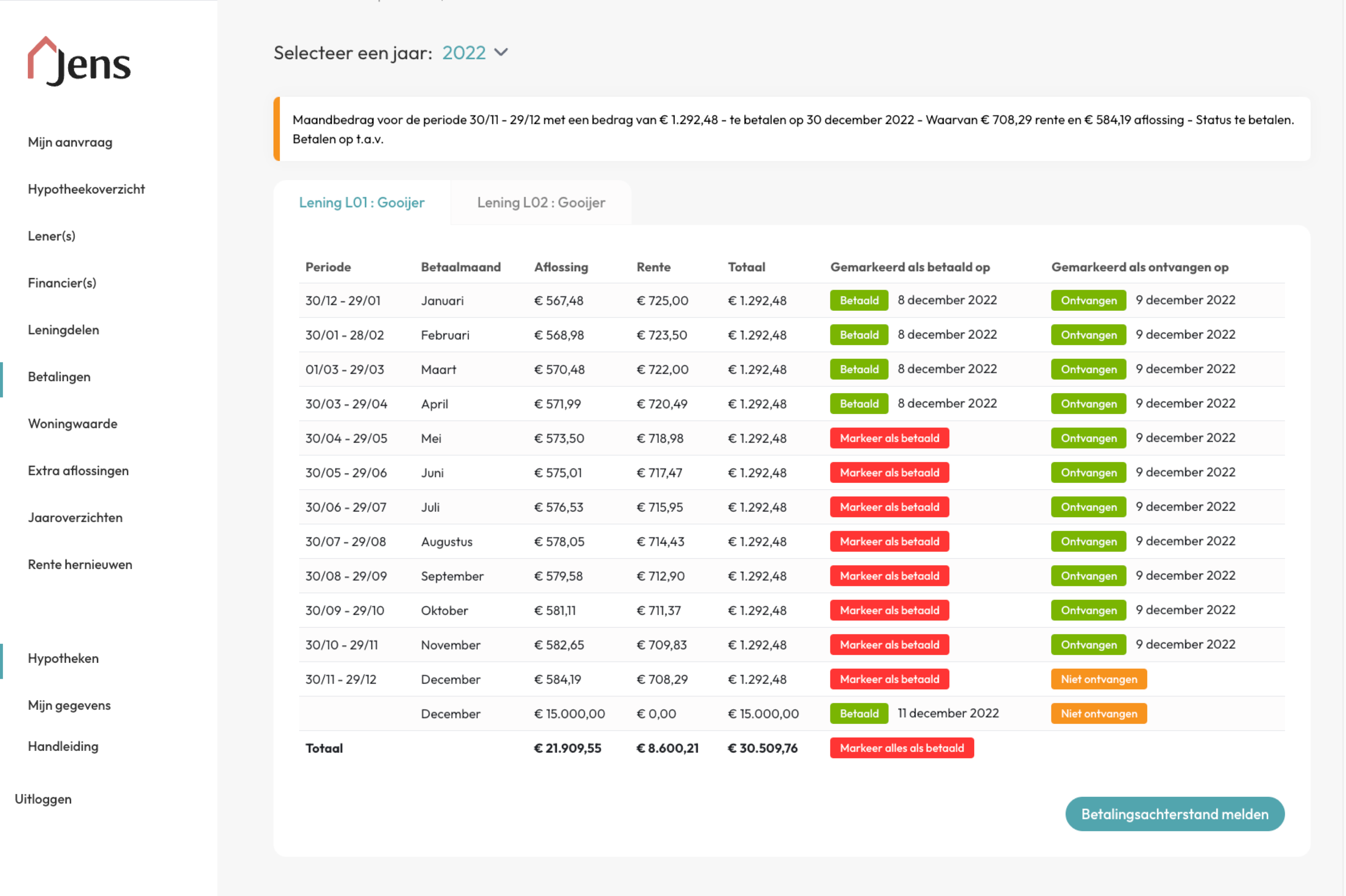The image size is (1346, 896).
Task: Mark November as betaald
Action: 889,645
